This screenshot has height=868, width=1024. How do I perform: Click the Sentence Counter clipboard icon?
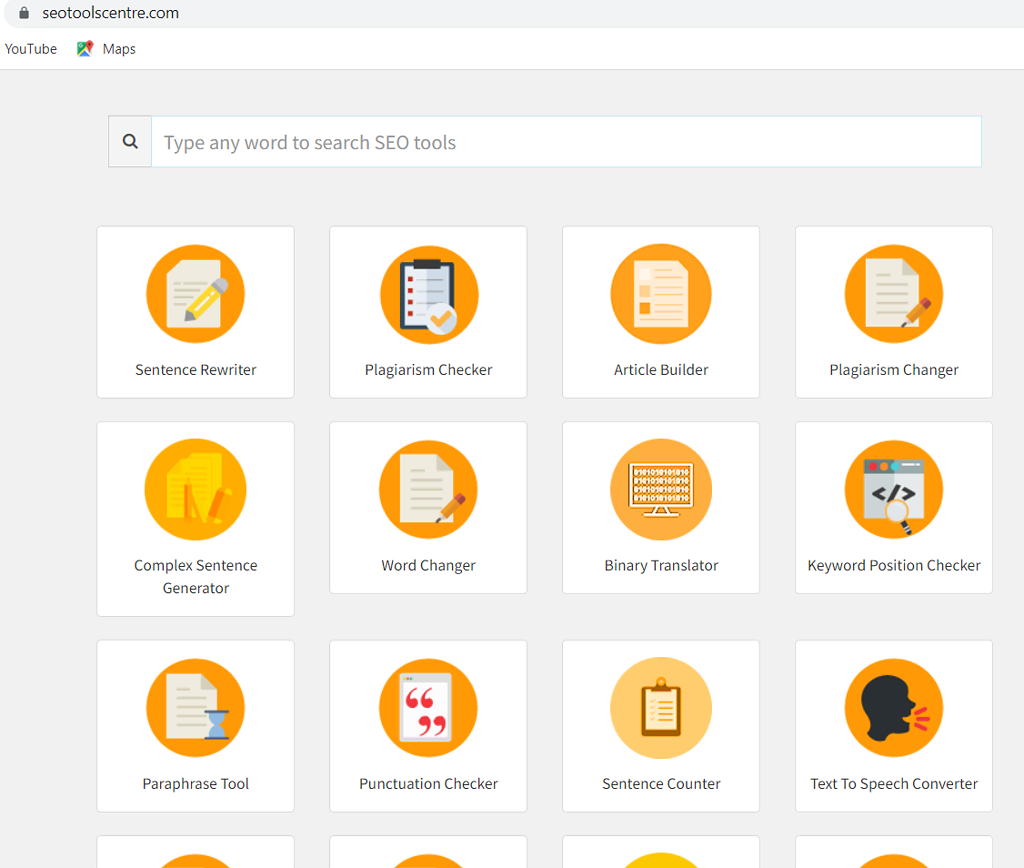pyautogui.click(x=660, y=707)
